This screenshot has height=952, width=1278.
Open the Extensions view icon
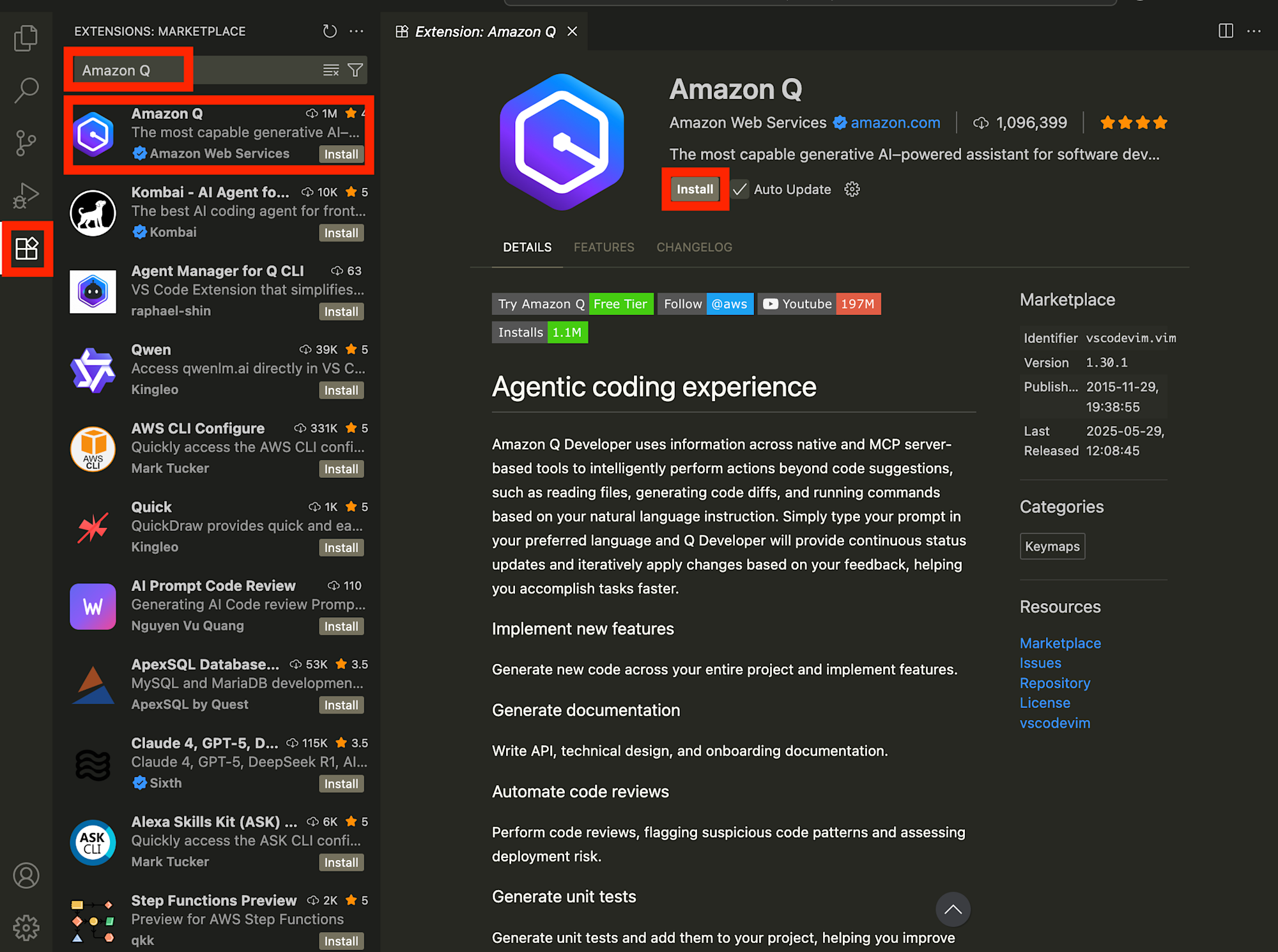27,248
